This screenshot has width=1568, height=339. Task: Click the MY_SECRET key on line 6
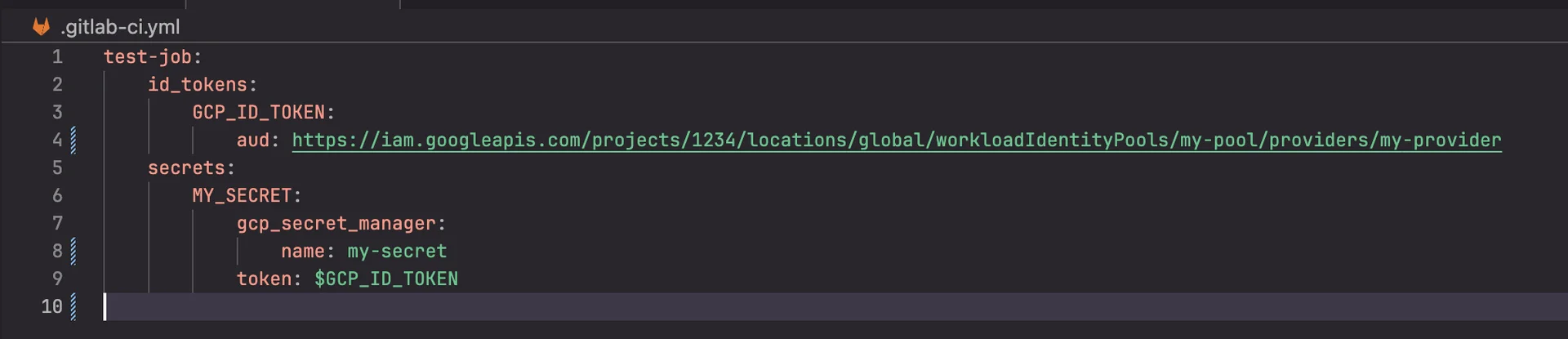coord(242,196)
